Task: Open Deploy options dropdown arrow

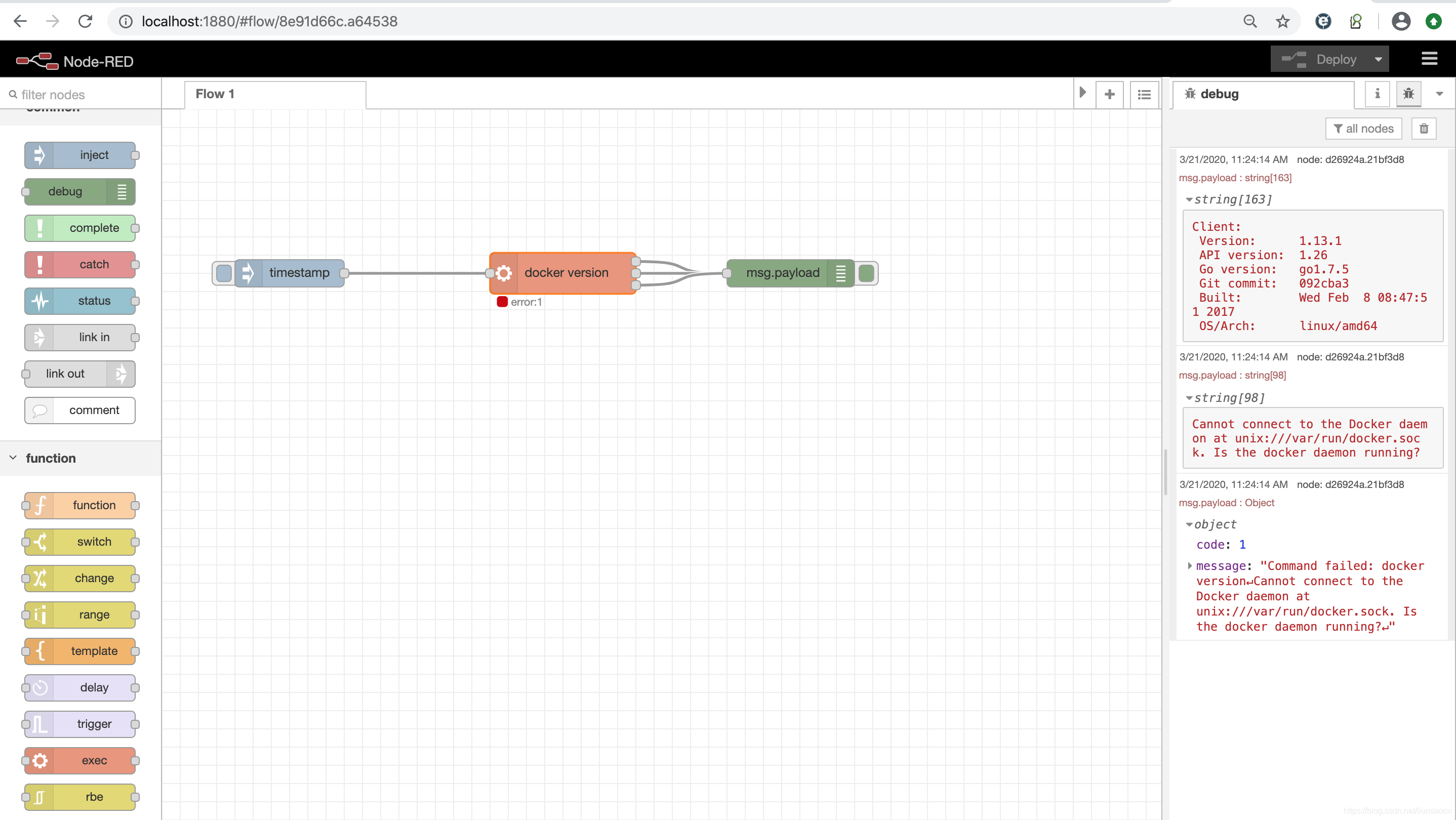Action: (x=1378, y=59)
